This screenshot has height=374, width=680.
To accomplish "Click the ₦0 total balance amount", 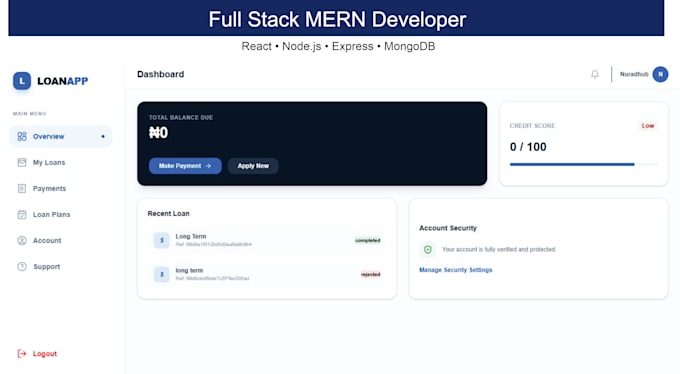I will pyautogui.click(x=158, y=133).
